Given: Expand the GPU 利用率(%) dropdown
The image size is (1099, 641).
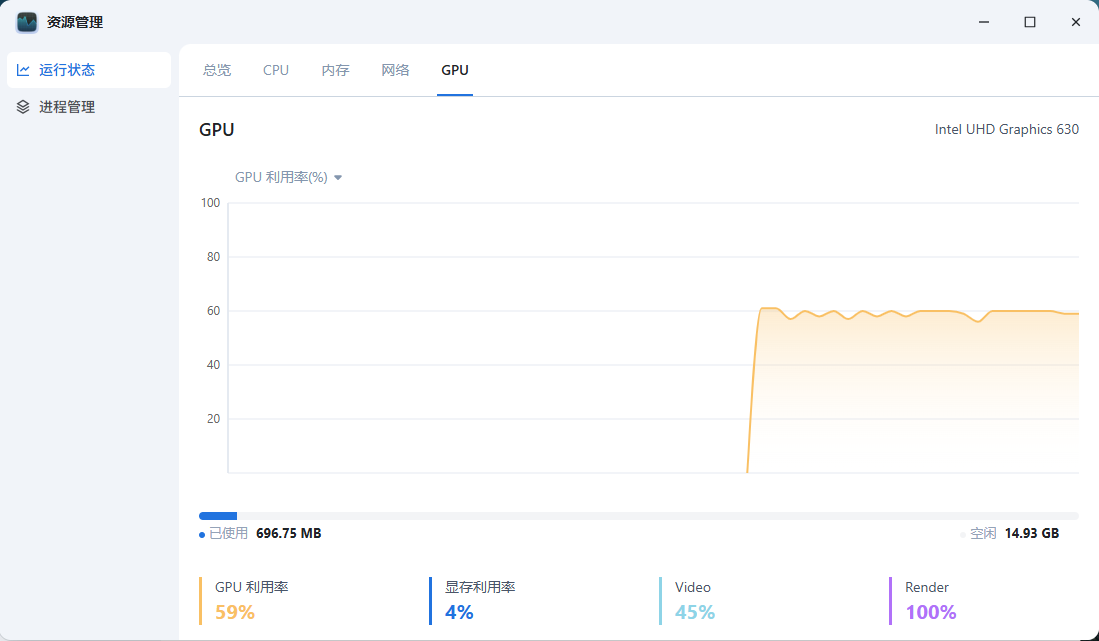Looking at the screenshot, I should (282, 177).
